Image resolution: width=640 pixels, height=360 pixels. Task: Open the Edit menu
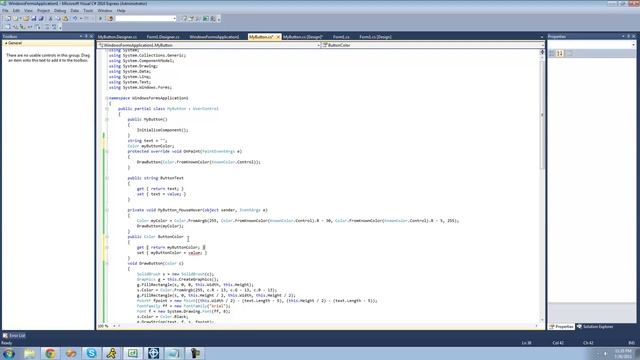pos(16,11)
